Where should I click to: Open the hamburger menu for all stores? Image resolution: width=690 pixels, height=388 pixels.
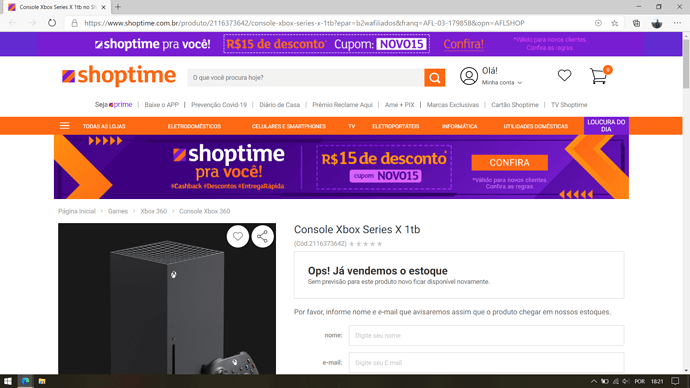65,126
